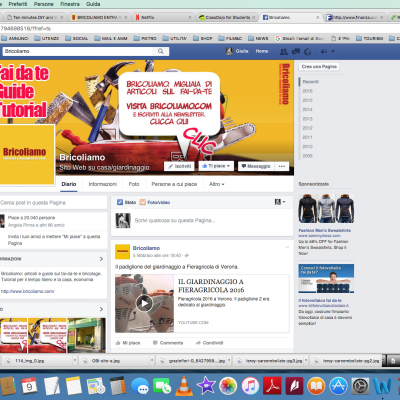This screenshot has height=400, width=400.
Task: Open the post-as identity selector in the composer
Action: coord(279,202)
